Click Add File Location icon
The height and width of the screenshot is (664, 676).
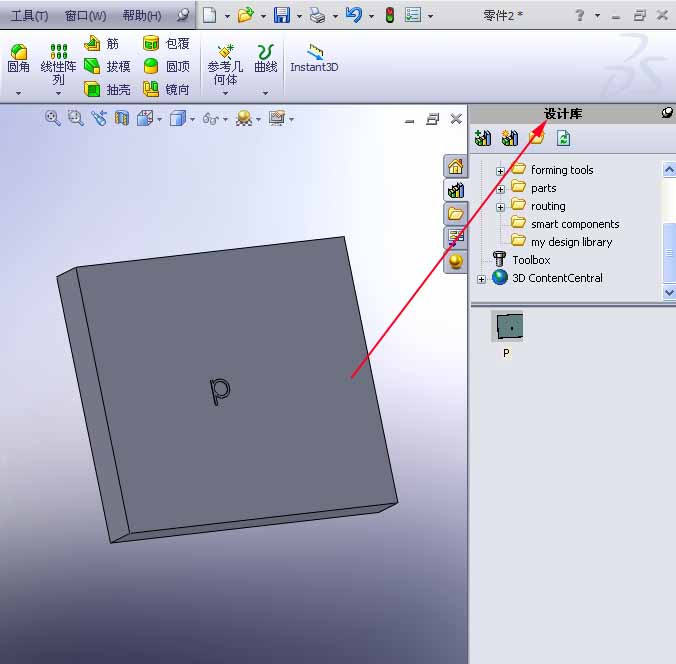pyautogui.click(x=510, y=138)
